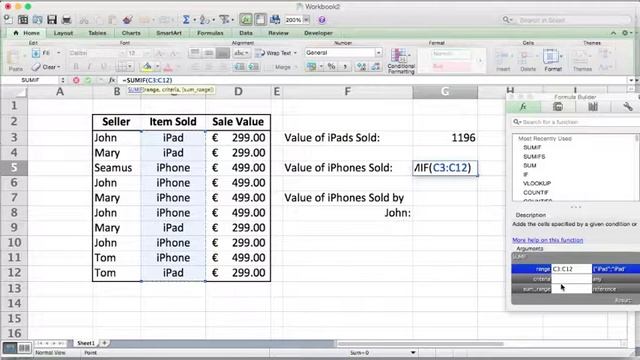This screenshot has height=360, width=640.
Task: Open the General number format combo box
Action: coord(343,53)
